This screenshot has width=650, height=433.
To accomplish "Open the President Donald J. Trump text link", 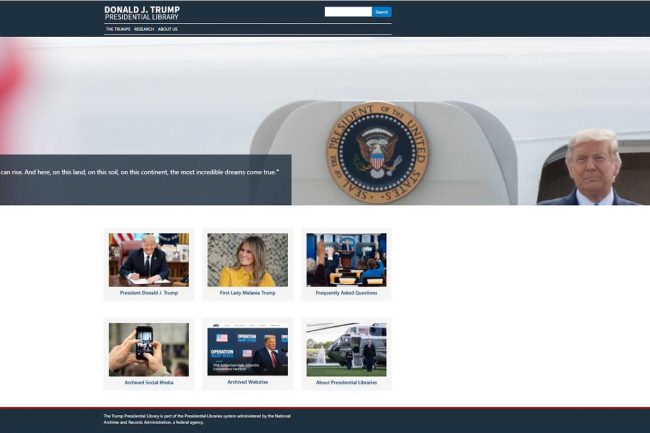I will pyautogui.click(x=148, y=293).
